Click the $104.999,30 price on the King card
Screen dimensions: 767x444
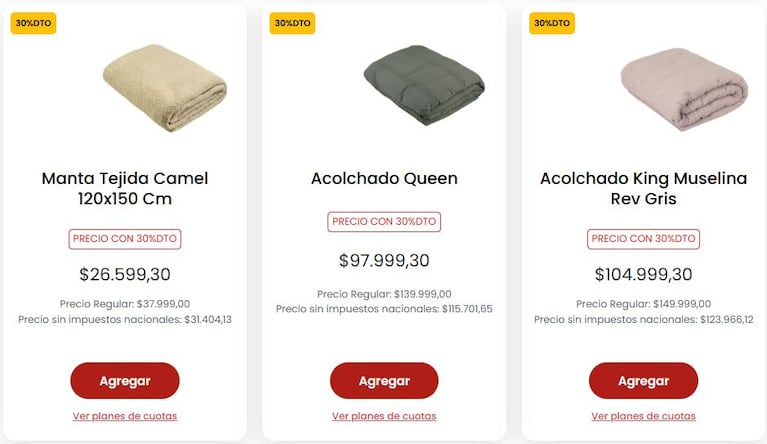[x=643, y=274]
